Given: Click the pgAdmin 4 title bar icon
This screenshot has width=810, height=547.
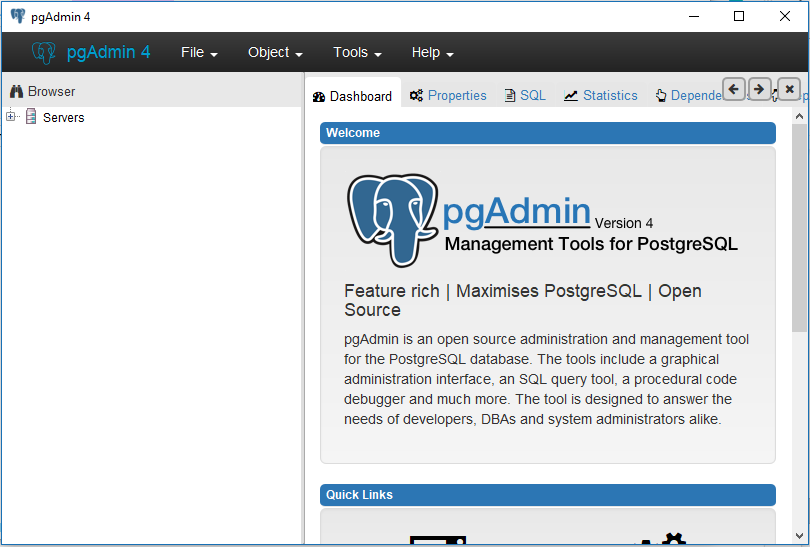Looking at the screenshot, I should point(18,16).
